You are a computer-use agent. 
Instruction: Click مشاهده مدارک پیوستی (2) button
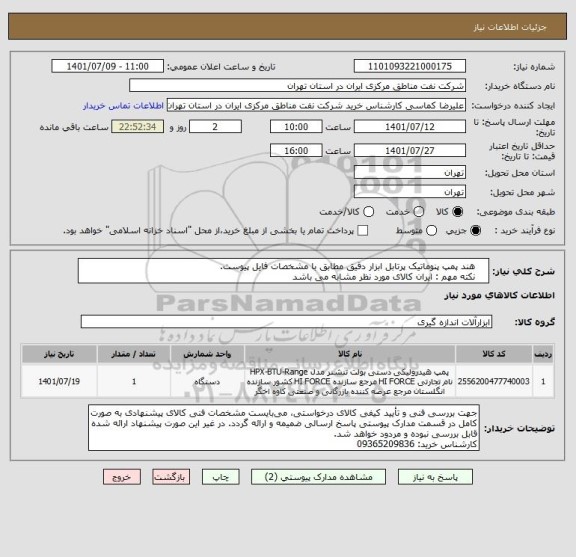(318, 477)
